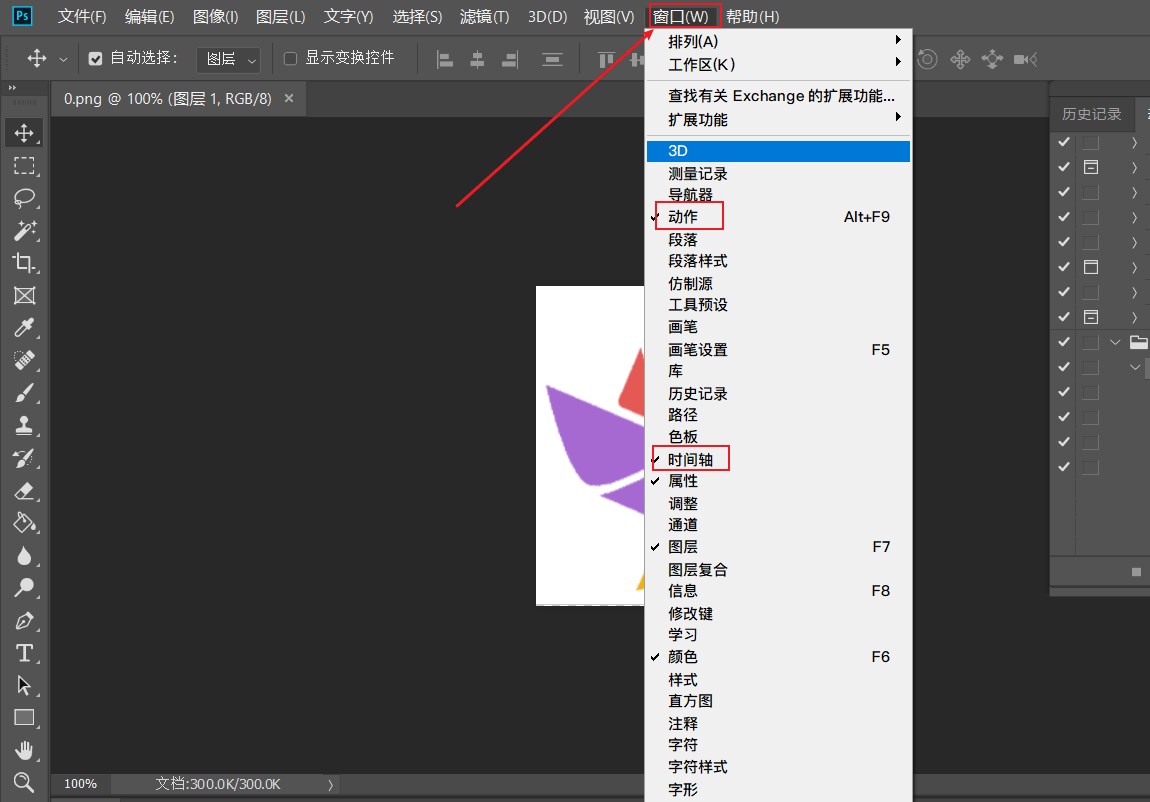
Task: Select the Clone Stamp tool
Action: tap(24, 425)
